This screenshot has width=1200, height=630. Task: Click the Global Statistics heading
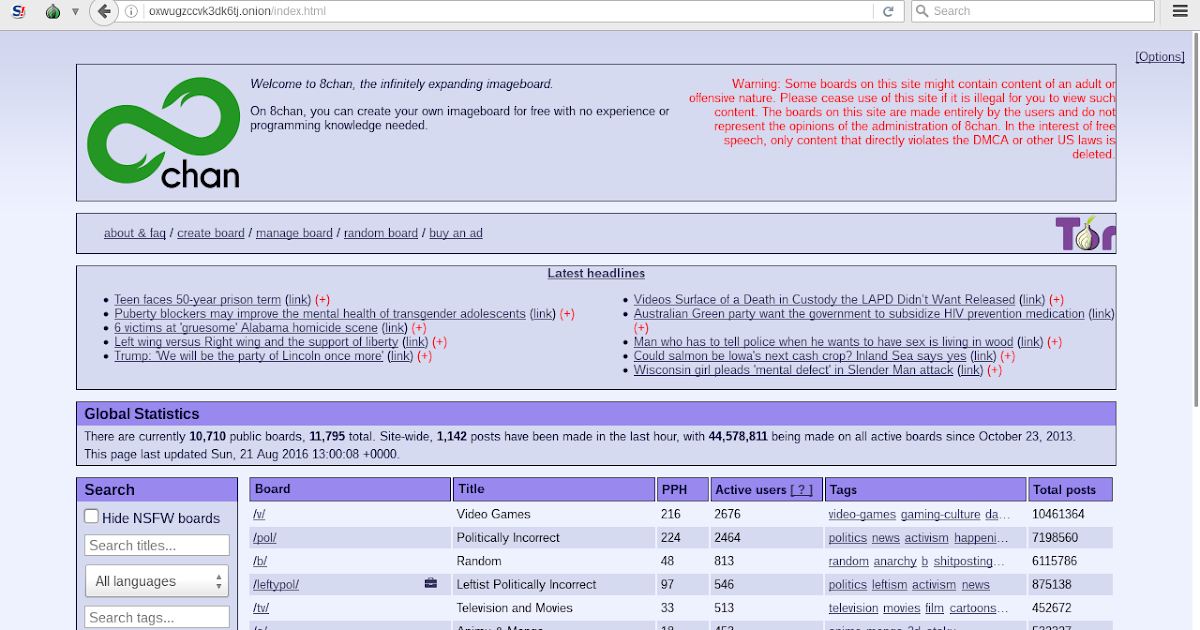142,414
